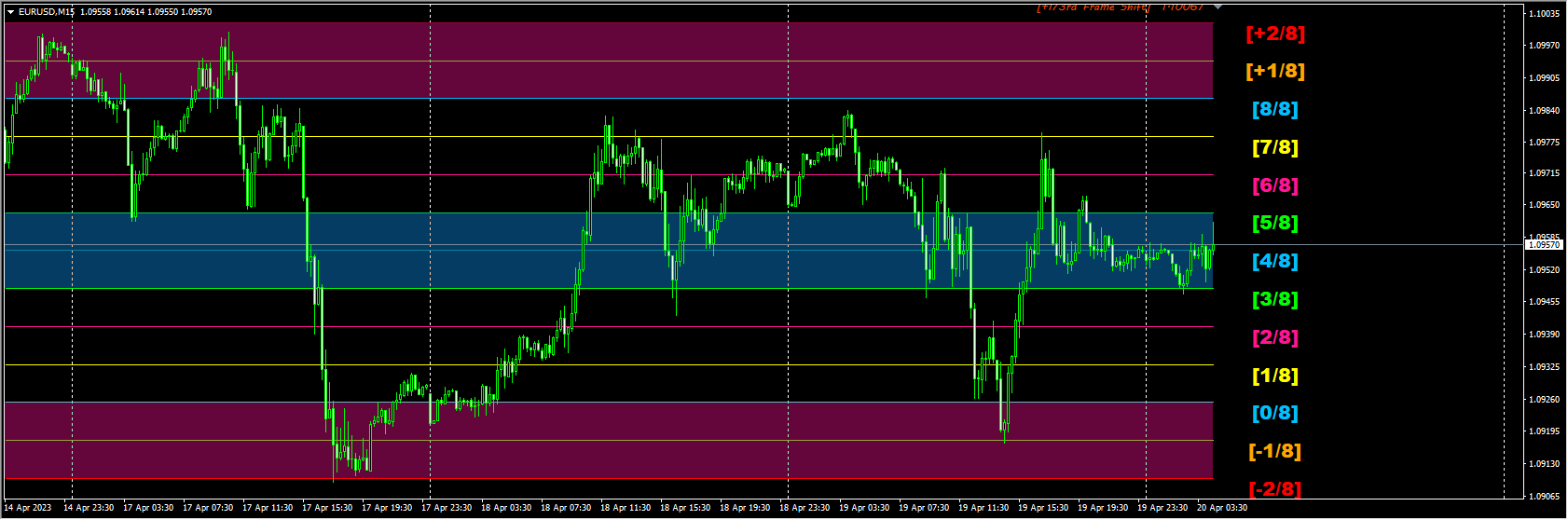
Task: Click 1.09905 on the price scale
Action: [1546, 78]
